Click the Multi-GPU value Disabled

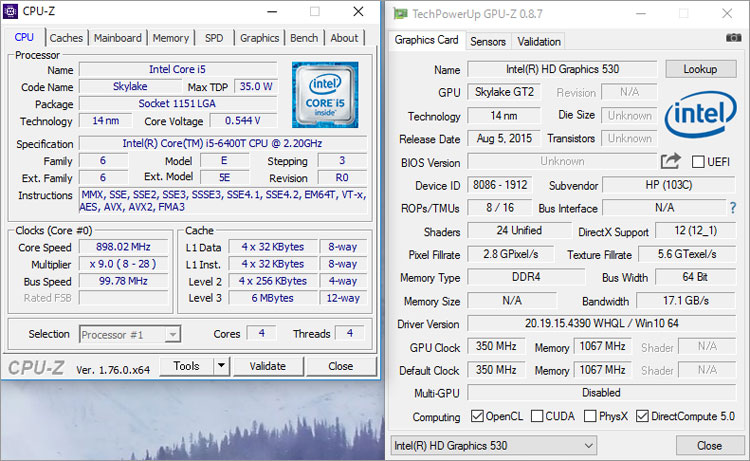(x=601, y=393)
